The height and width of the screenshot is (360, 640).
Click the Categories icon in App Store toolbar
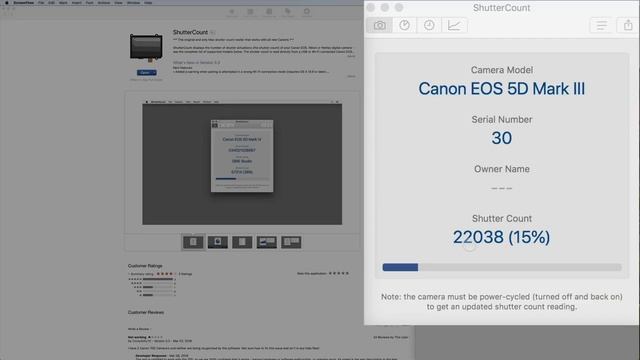269,12
